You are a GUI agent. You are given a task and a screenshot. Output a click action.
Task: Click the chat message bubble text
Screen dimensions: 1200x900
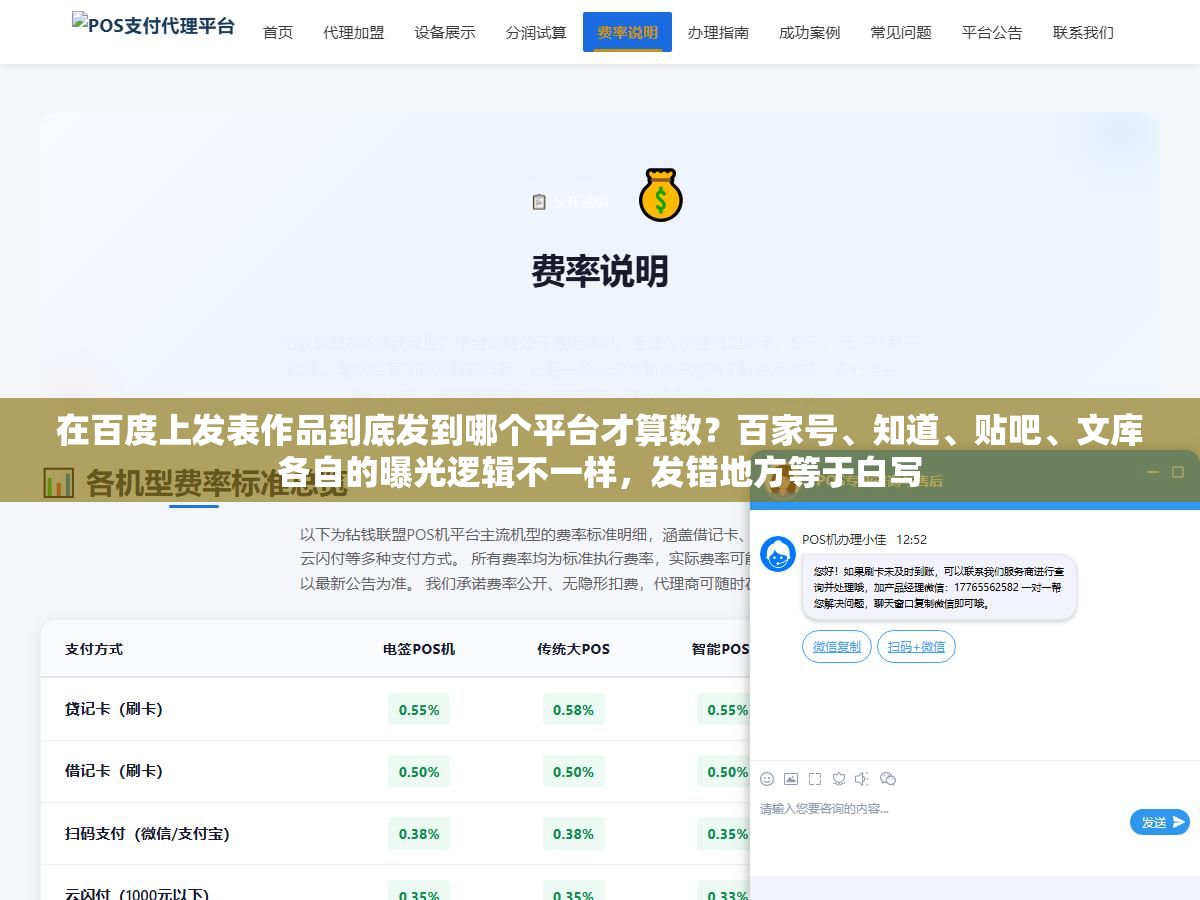tap(939, 587)
